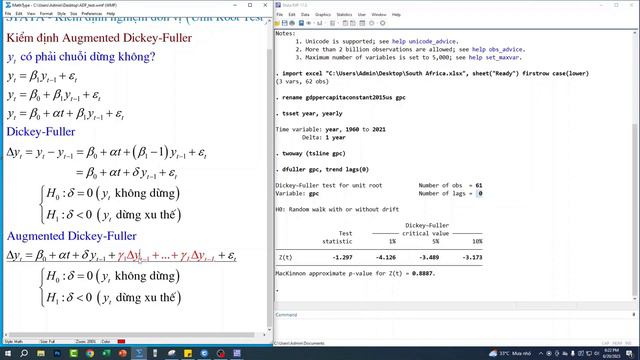Open PowerPoint from the taskbar
640x360 pixels.
pos(122,353)
